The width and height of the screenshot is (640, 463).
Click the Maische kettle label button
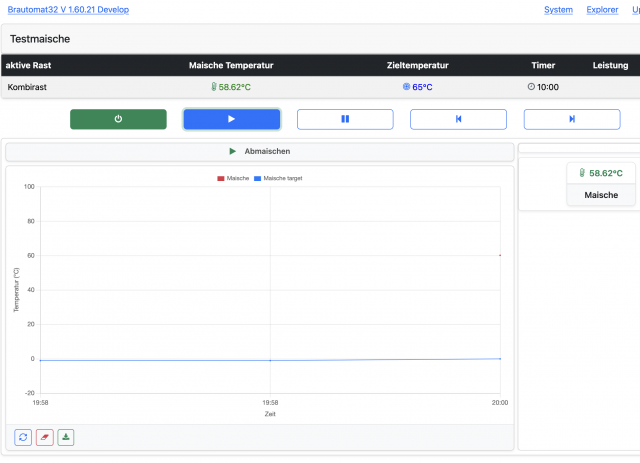click(x=601, y=195)
